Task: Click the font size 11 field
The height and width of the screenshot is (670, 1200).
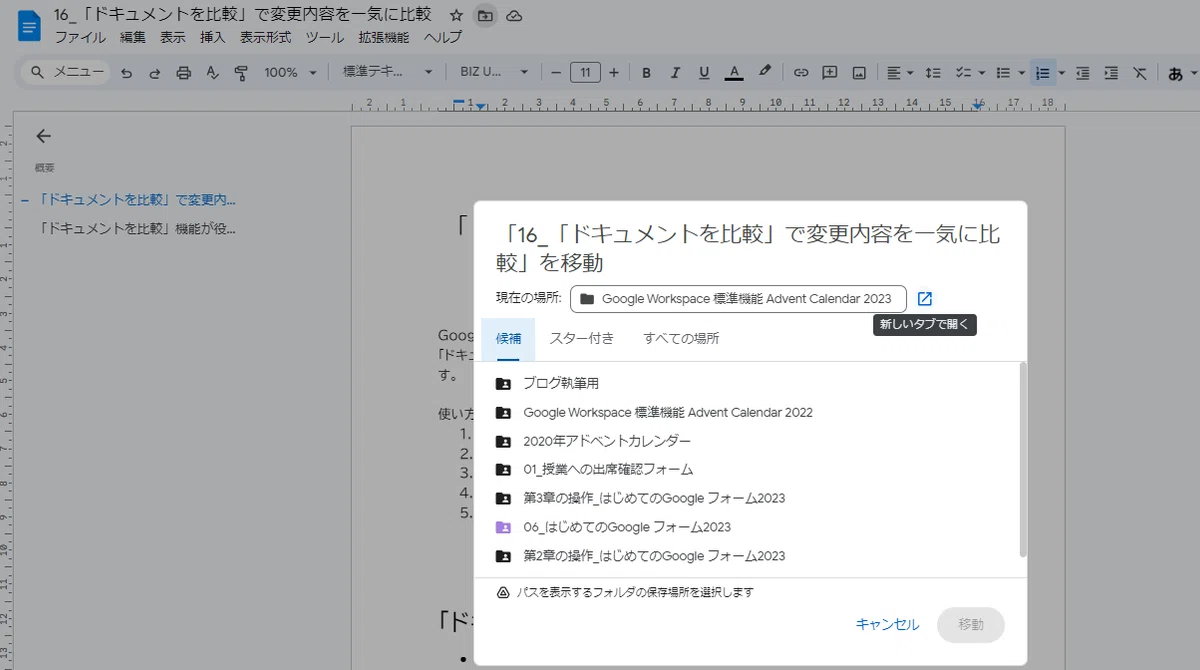Action: (x=585, y=72)
